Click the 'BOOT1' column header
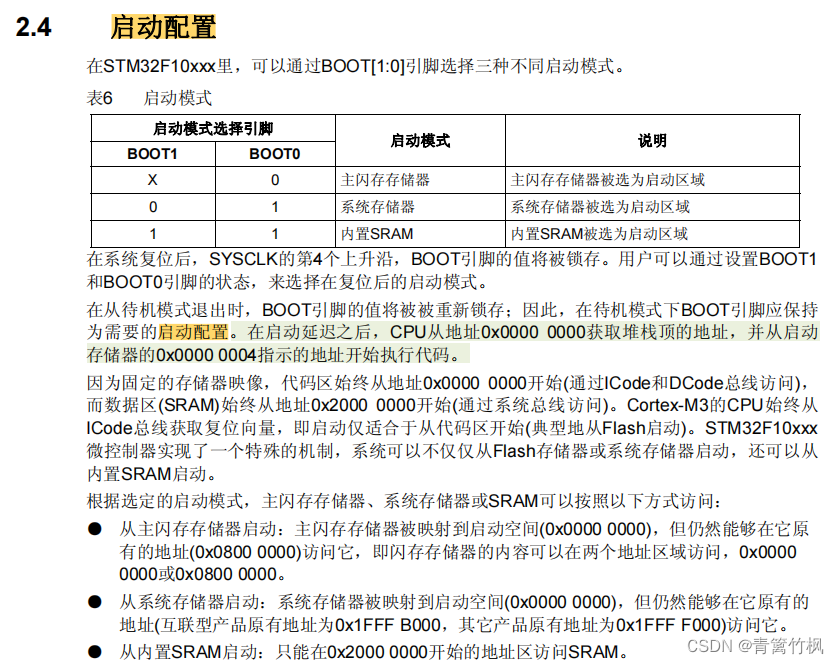839x664 pixels. [152, 154]
